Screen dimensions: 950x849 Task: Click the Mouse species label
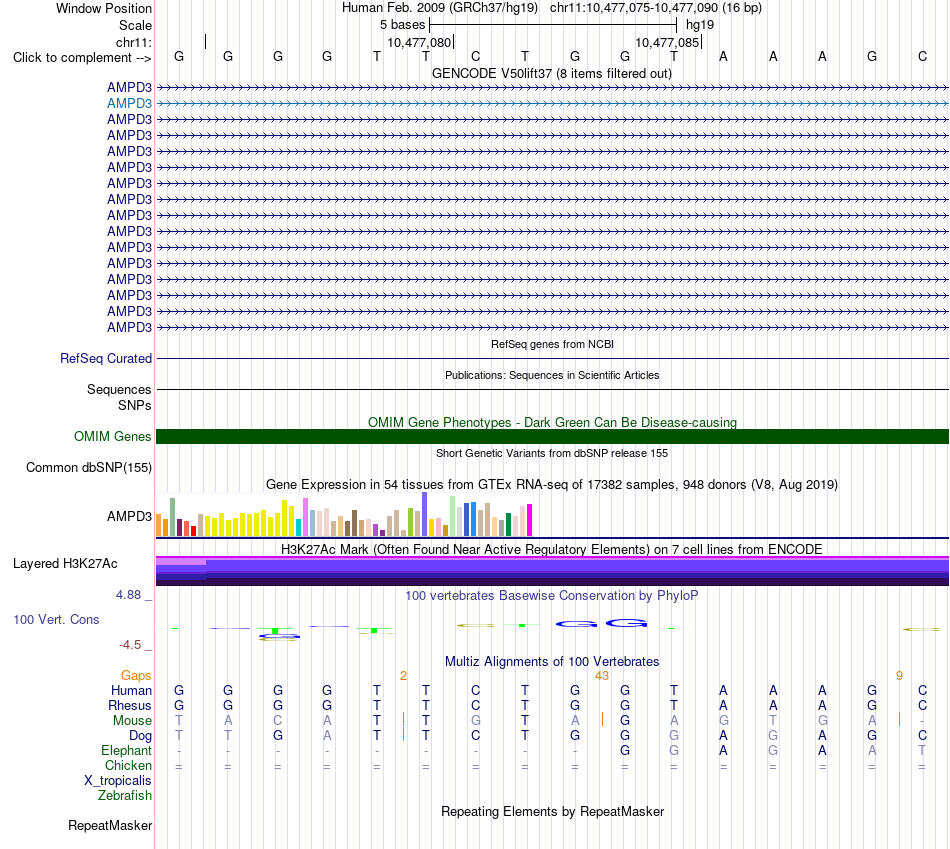[132, 721]
